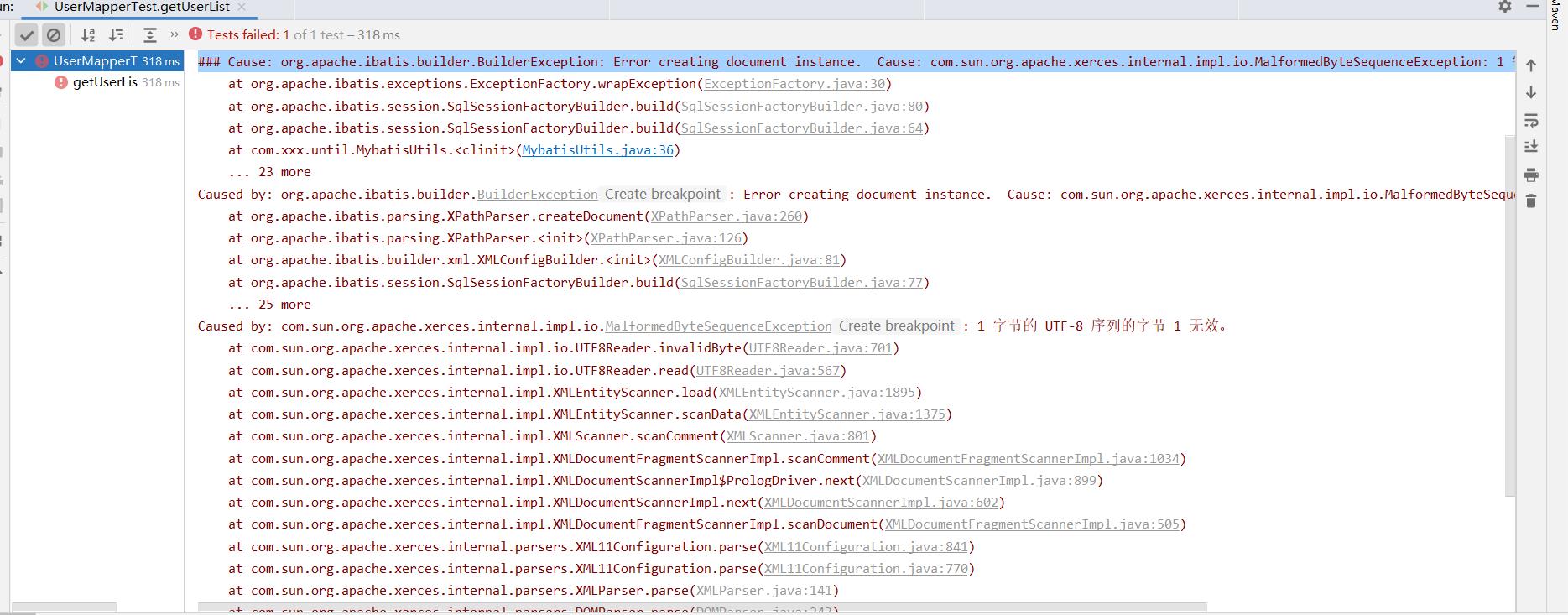This screenshot has width=1568, height=615.
Task: Close the UserMapperTest.getUserList tab
Action: pos(242,7)
